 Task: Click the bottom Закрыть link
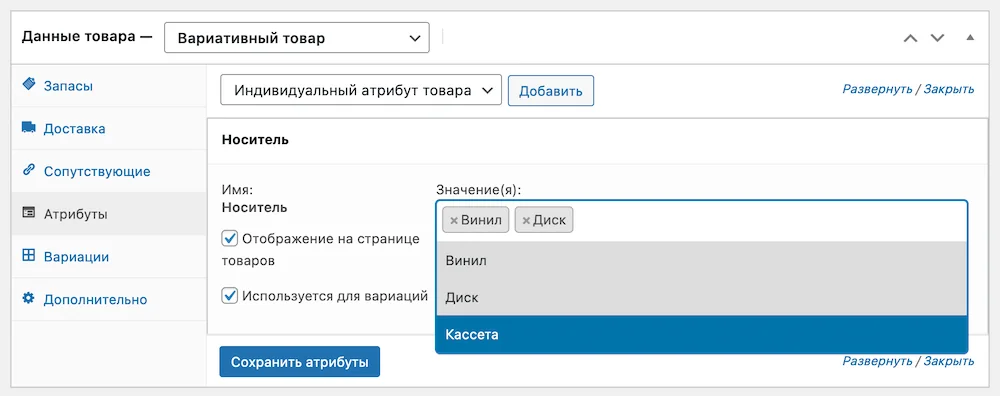949,361
